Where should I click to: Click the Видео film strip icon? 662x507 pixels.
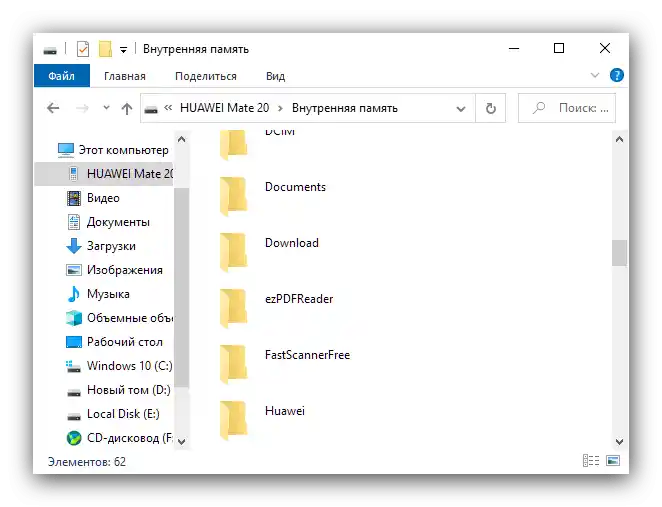(74, 198)
